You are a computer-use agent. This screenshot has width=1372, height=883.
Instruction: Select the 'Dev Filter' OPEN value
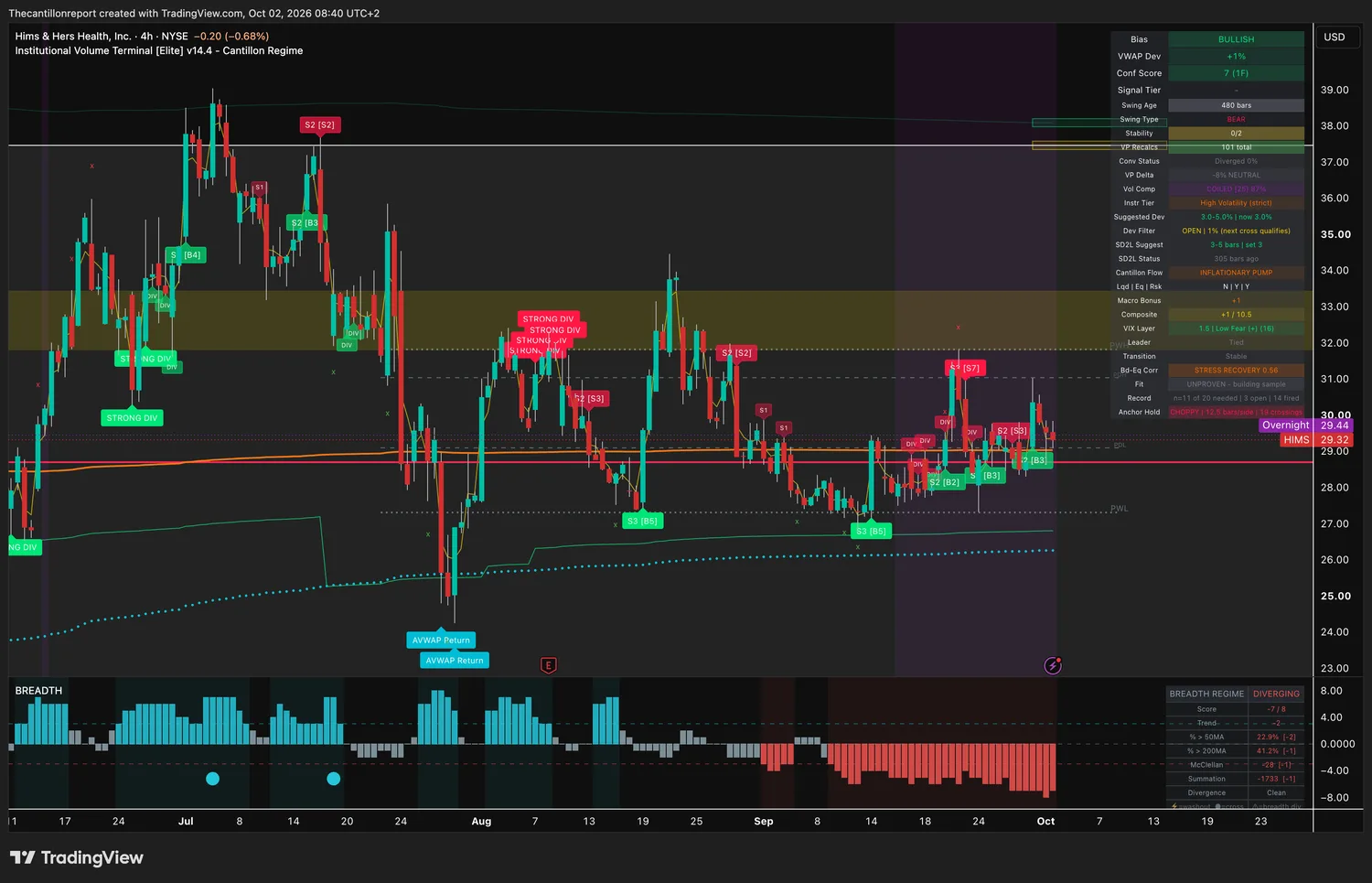pos(1236,231)
